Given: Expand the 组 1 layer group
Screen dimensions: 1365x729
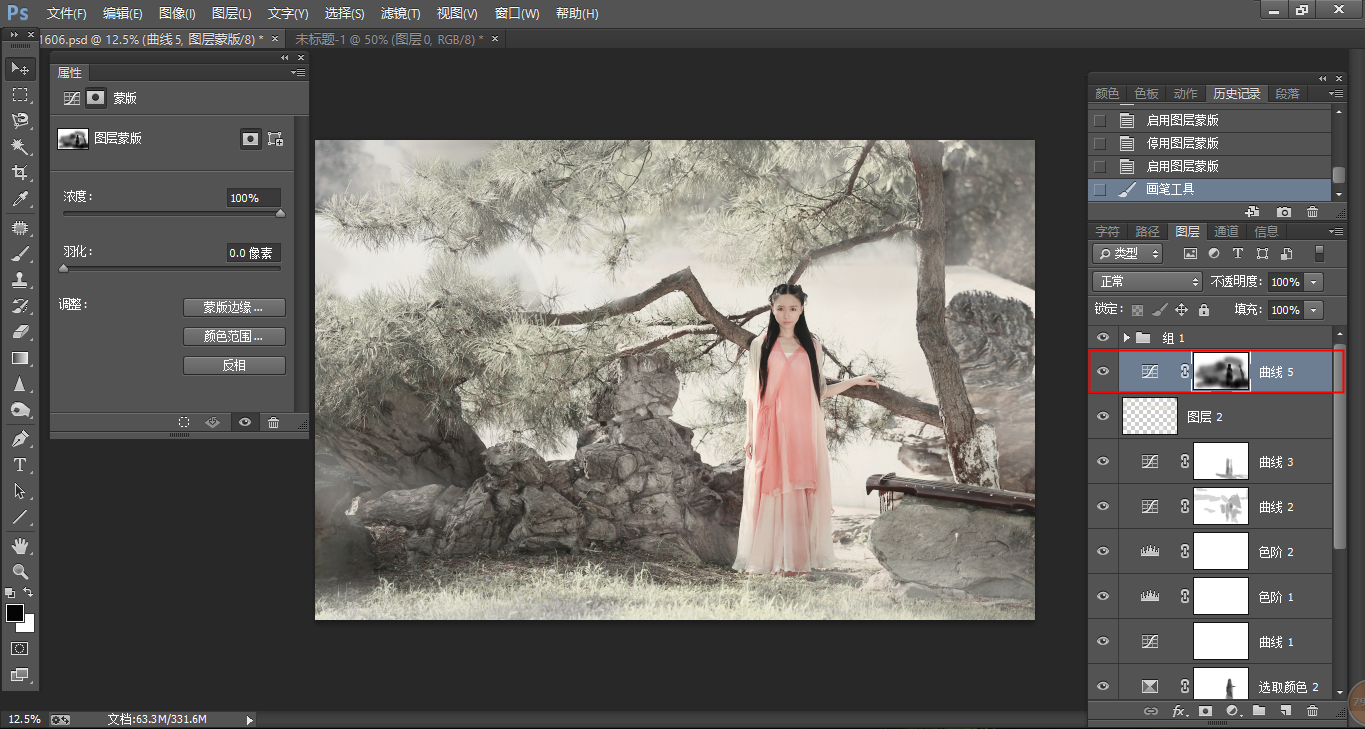Looking at the screenshot, I should click(1126, 338).
